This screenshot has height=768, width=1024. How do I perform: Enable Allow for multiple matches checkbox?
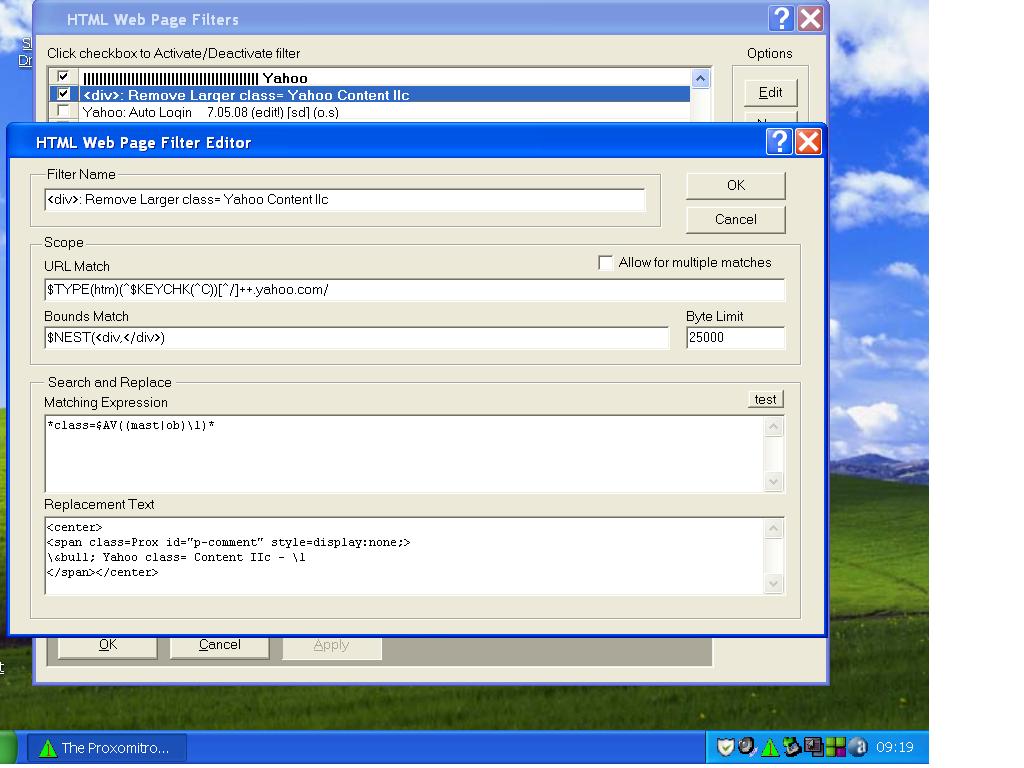tap(606, 263)
